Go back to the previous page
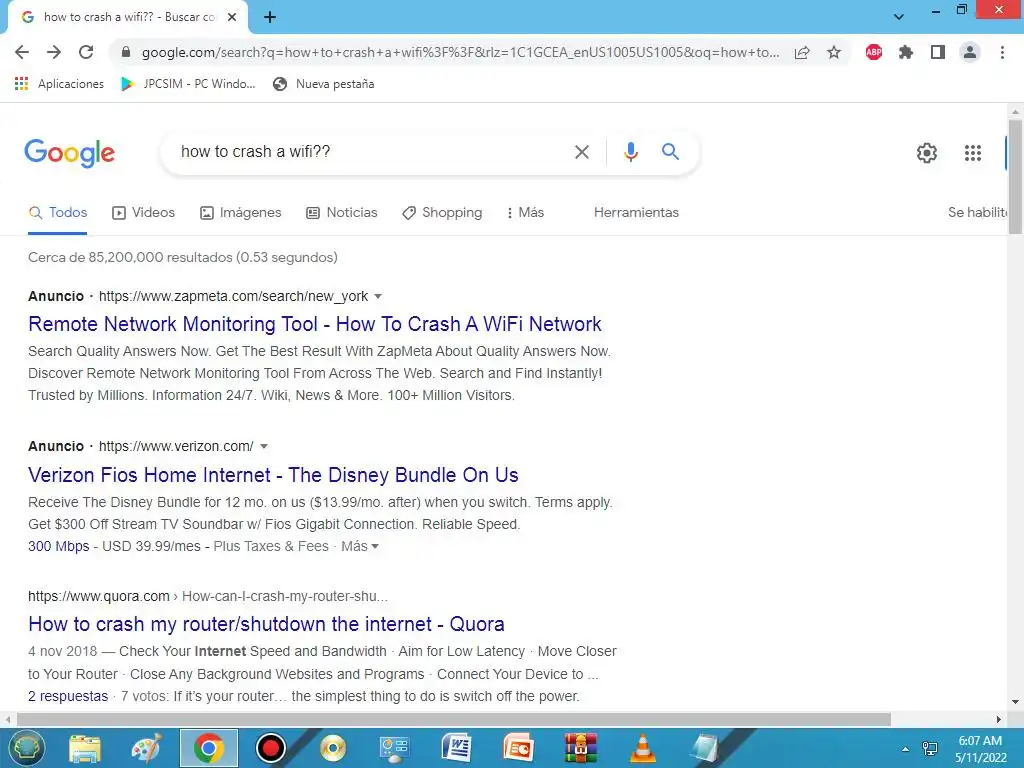Screen dimensions: 1024x768 click(x=22, y=52)
